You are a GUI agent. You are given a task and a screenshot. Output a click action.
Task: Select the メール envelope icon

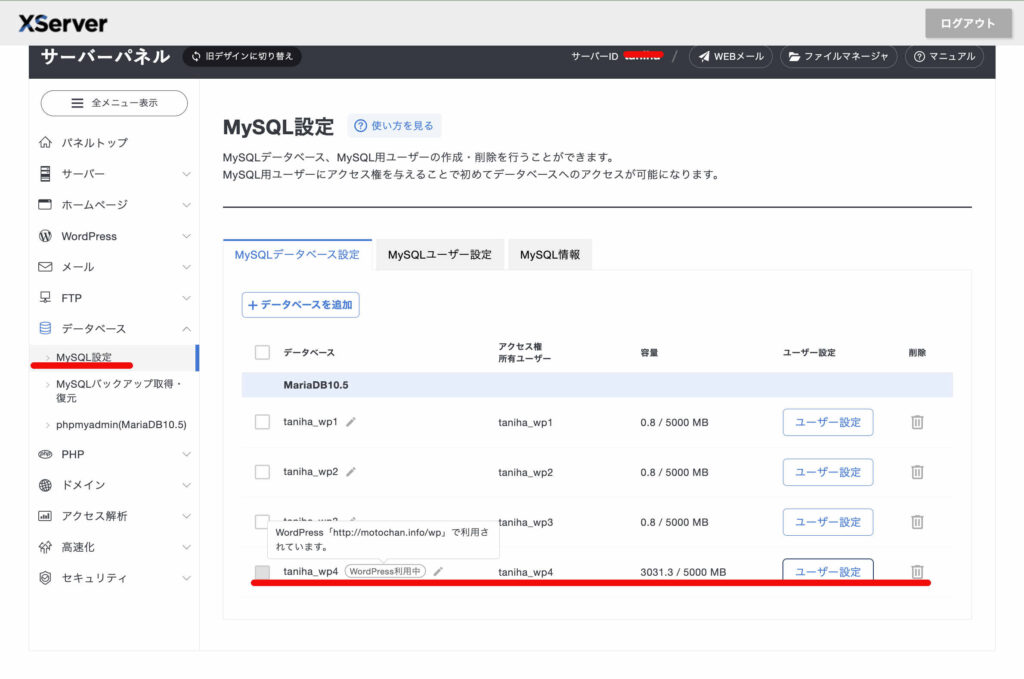point(45,267)
